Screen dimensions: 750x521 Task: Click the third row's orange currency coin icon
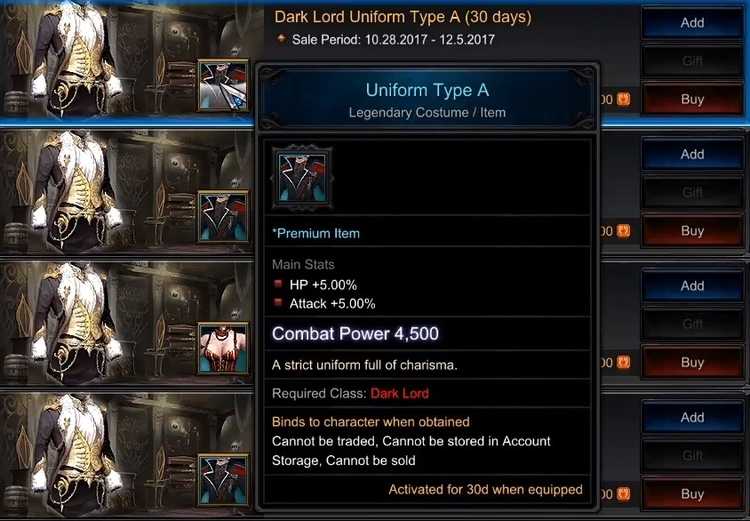pos(623,362)
